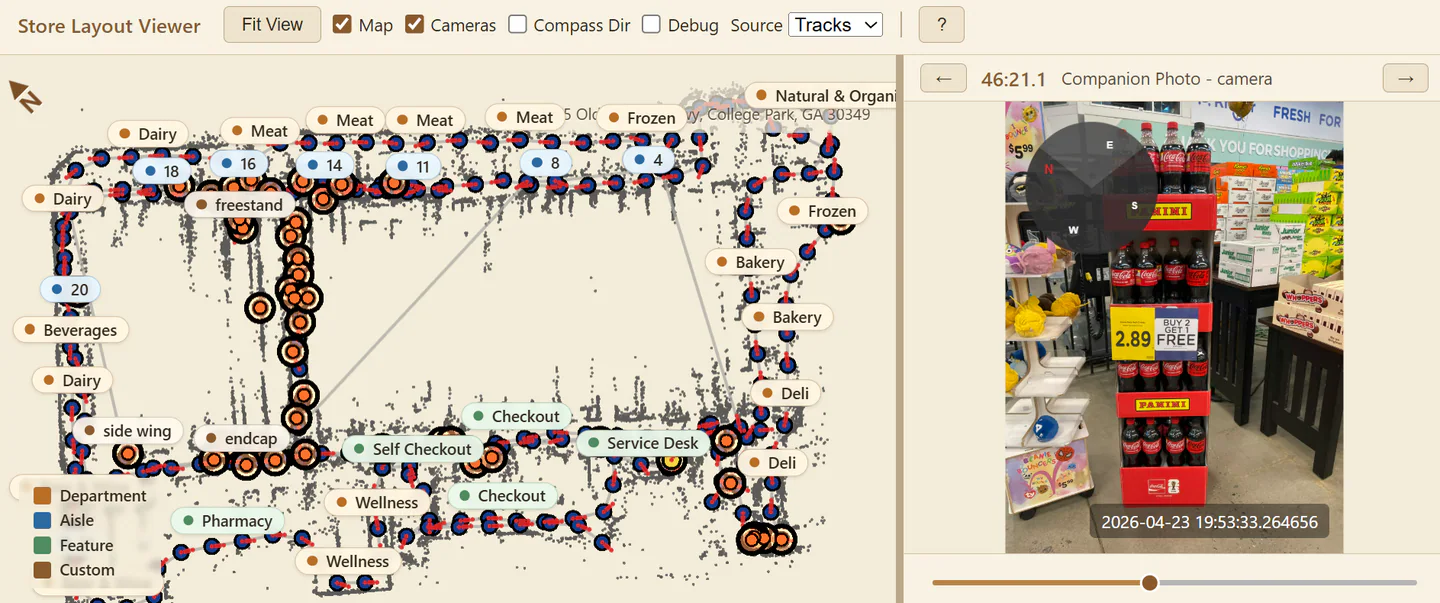The image size is (1440, 603).
Task: Select the aisle 8 marker
Action: point(546,162)
